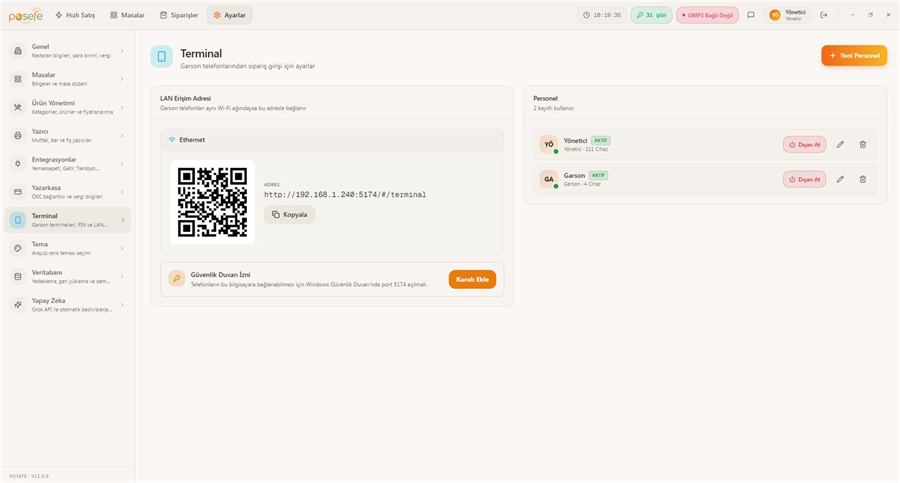Viewport: 900px width, 483px height.
Task: Expand the Ürün Yönetimi row chevron
Action: coord(122,107)
